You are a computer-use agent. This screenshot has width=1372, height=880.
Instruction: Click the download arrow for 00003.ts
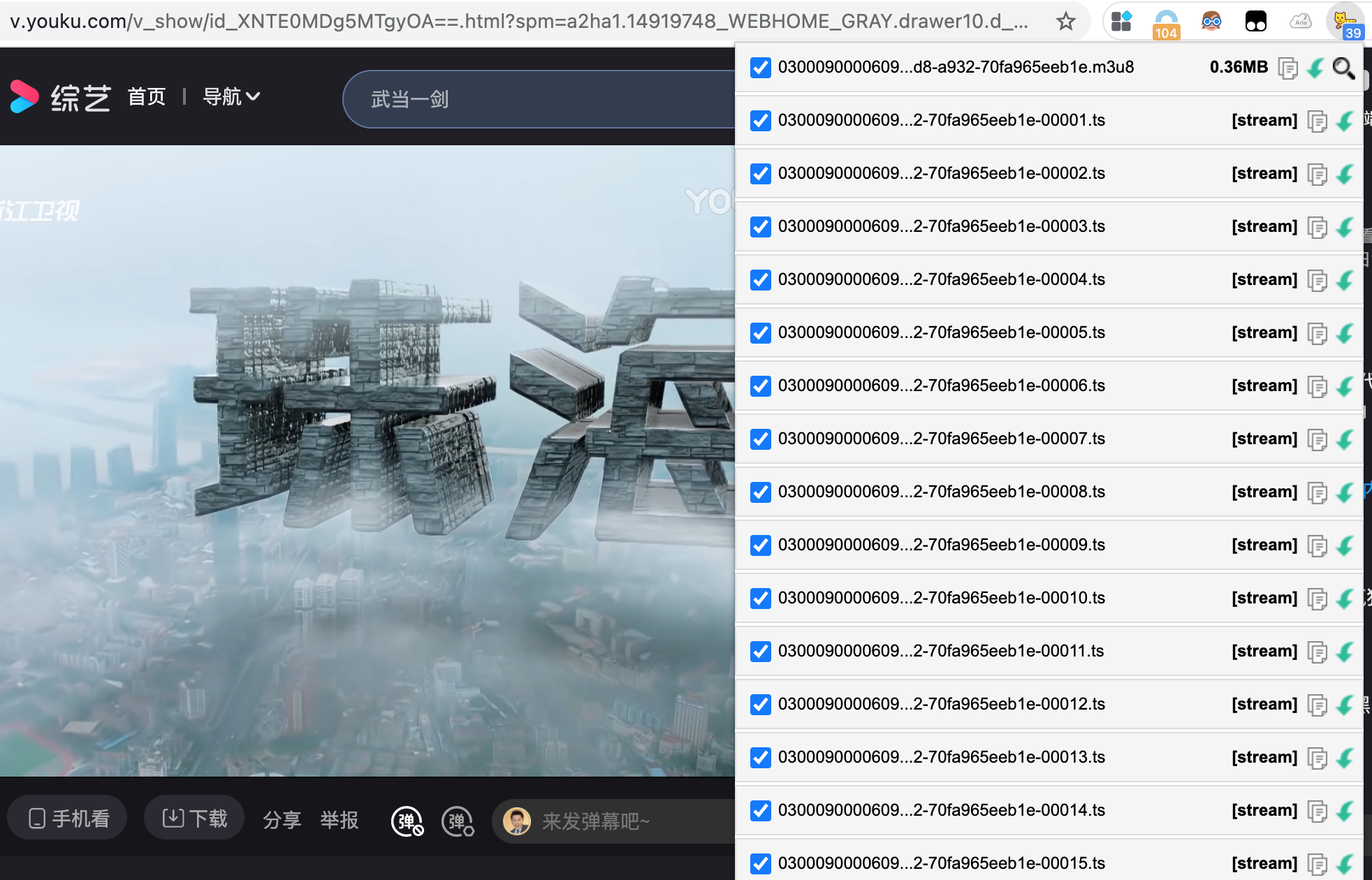click(1345, 227)
